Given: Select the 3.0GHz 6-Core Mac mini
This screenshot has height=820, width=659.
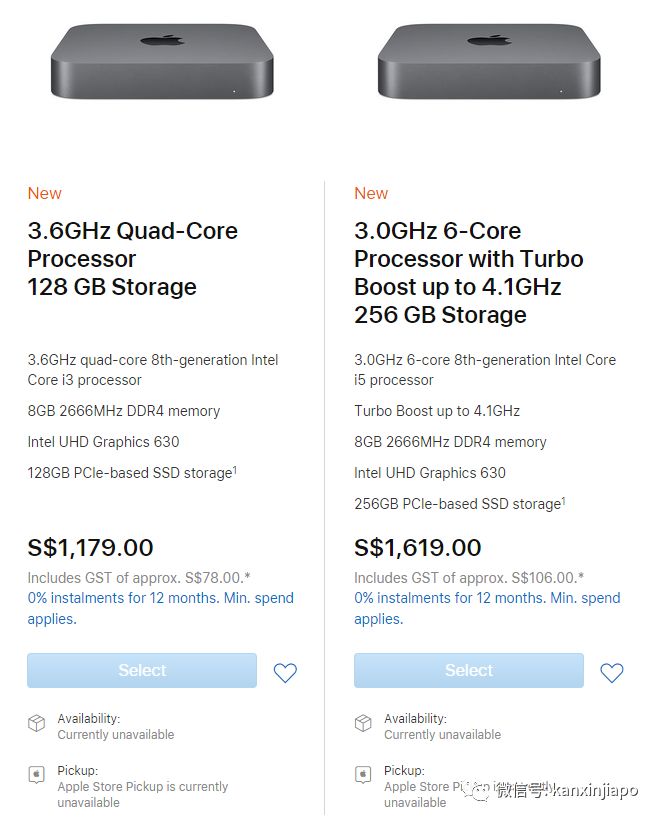Looking at the screenshot, I should coord(469,671).
